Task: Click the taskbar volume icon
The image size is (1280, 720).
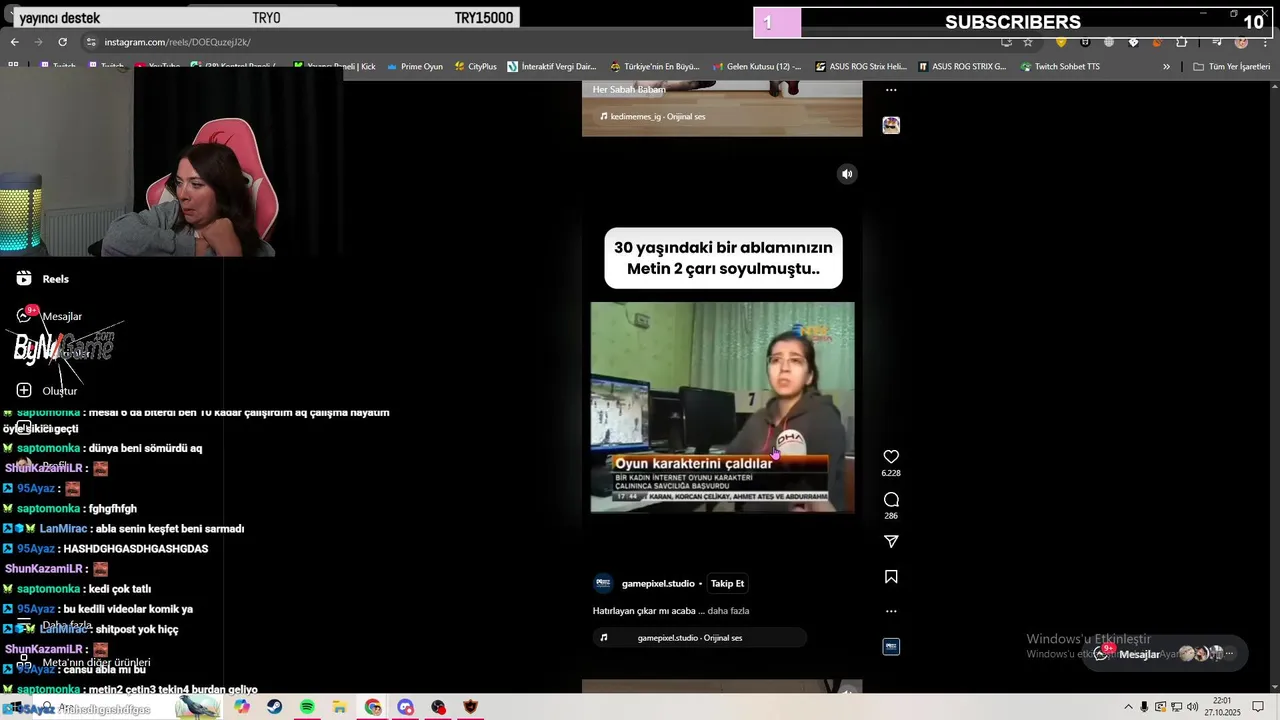Action: 1193,707
